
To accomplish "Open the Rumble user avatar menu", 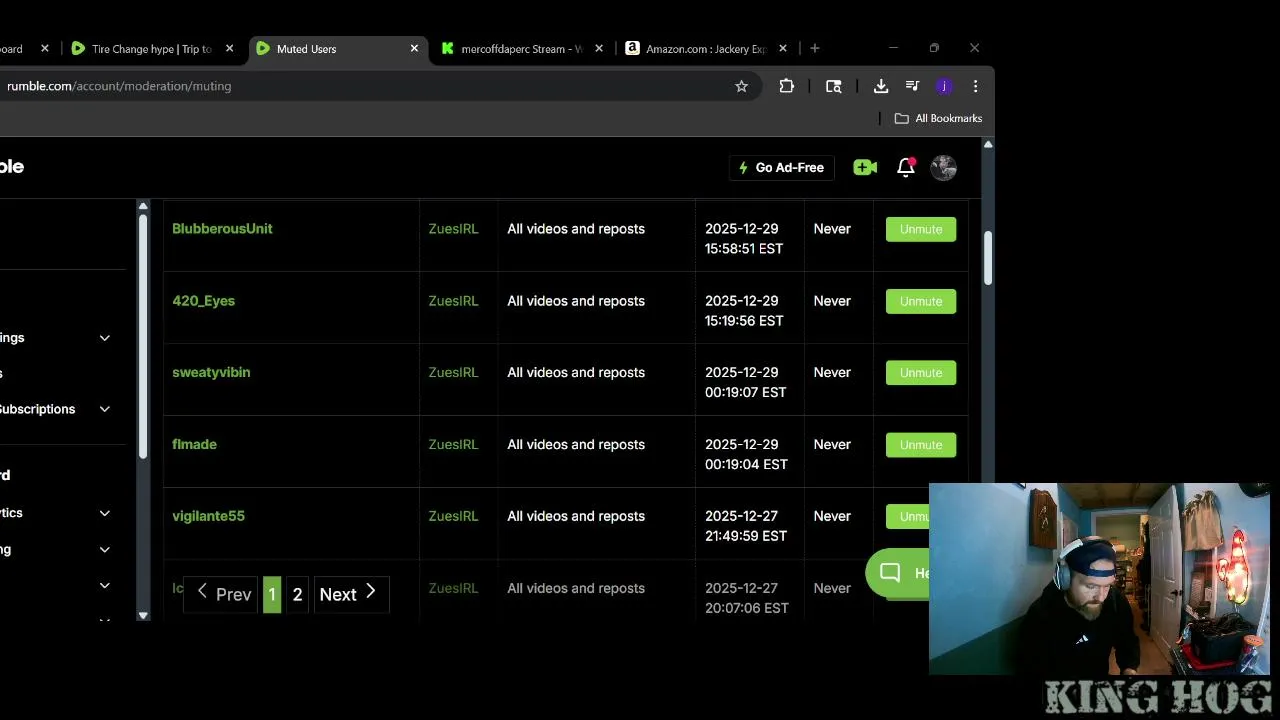I will [944, 168].
